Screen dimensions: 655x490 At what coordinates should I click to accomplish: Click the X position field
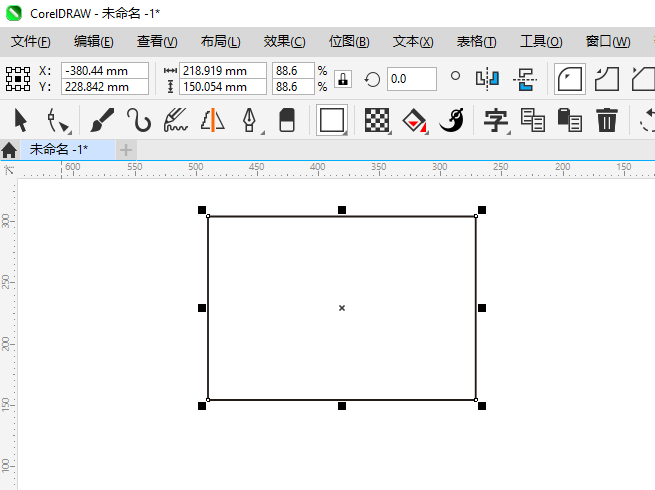105,71
